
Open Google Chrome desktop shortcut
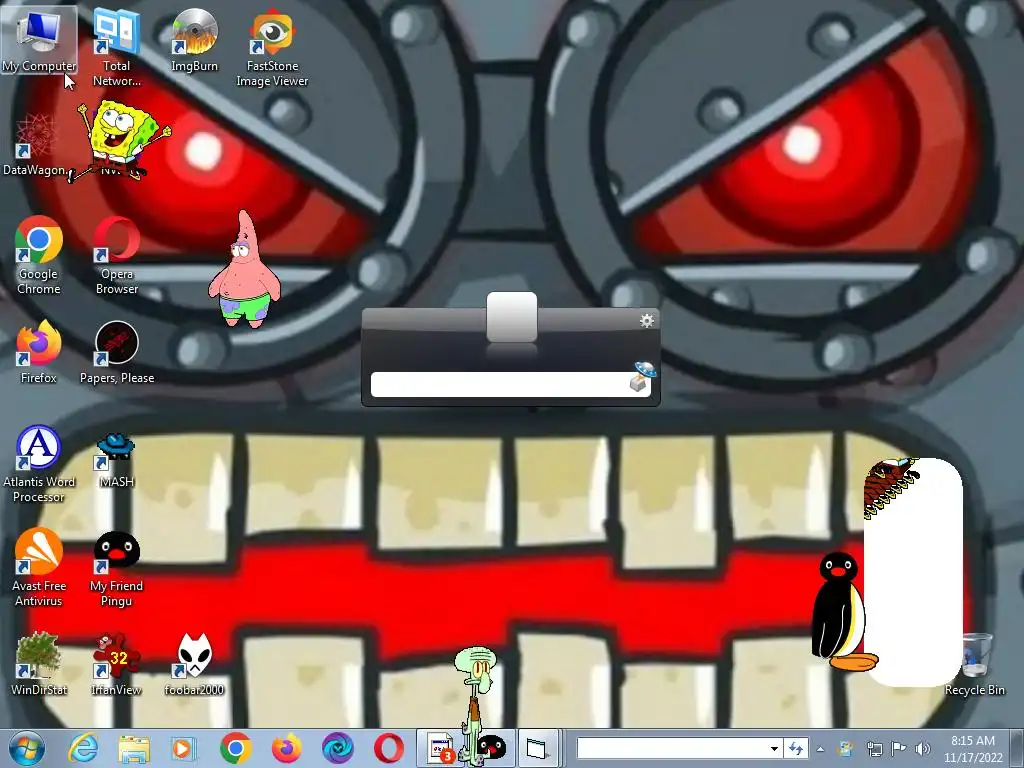click(x=39, y=255)
